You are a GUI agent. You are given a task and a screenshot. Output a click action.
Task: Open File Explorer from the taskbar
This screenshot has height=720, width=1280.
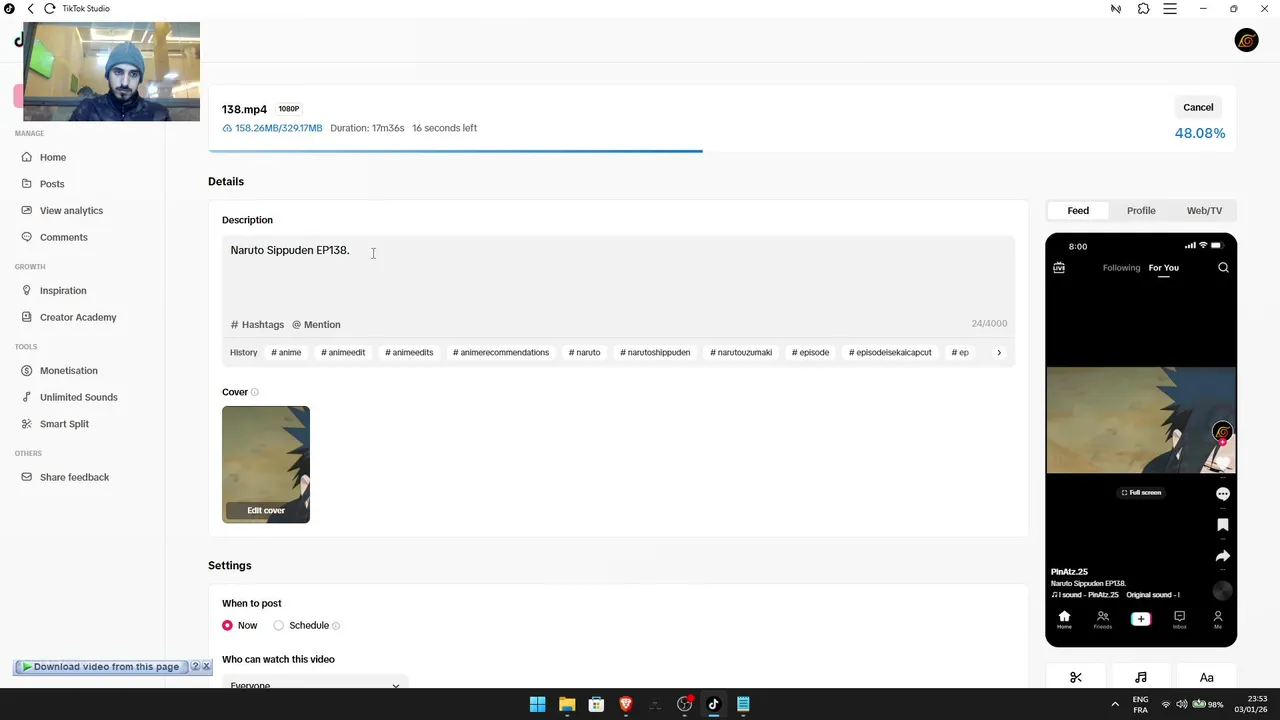pyautogui.click(x=567, y=704)
